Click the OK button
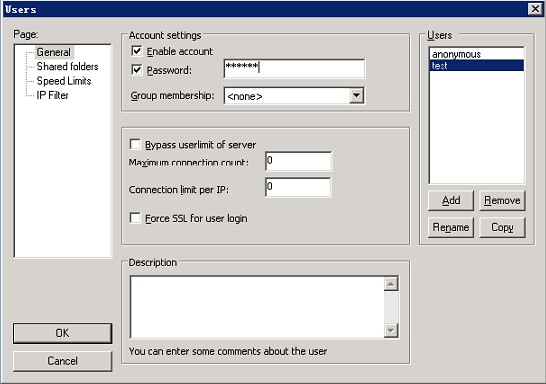The height and width of the screenshot is (384, 546). (x=63, y=333)
